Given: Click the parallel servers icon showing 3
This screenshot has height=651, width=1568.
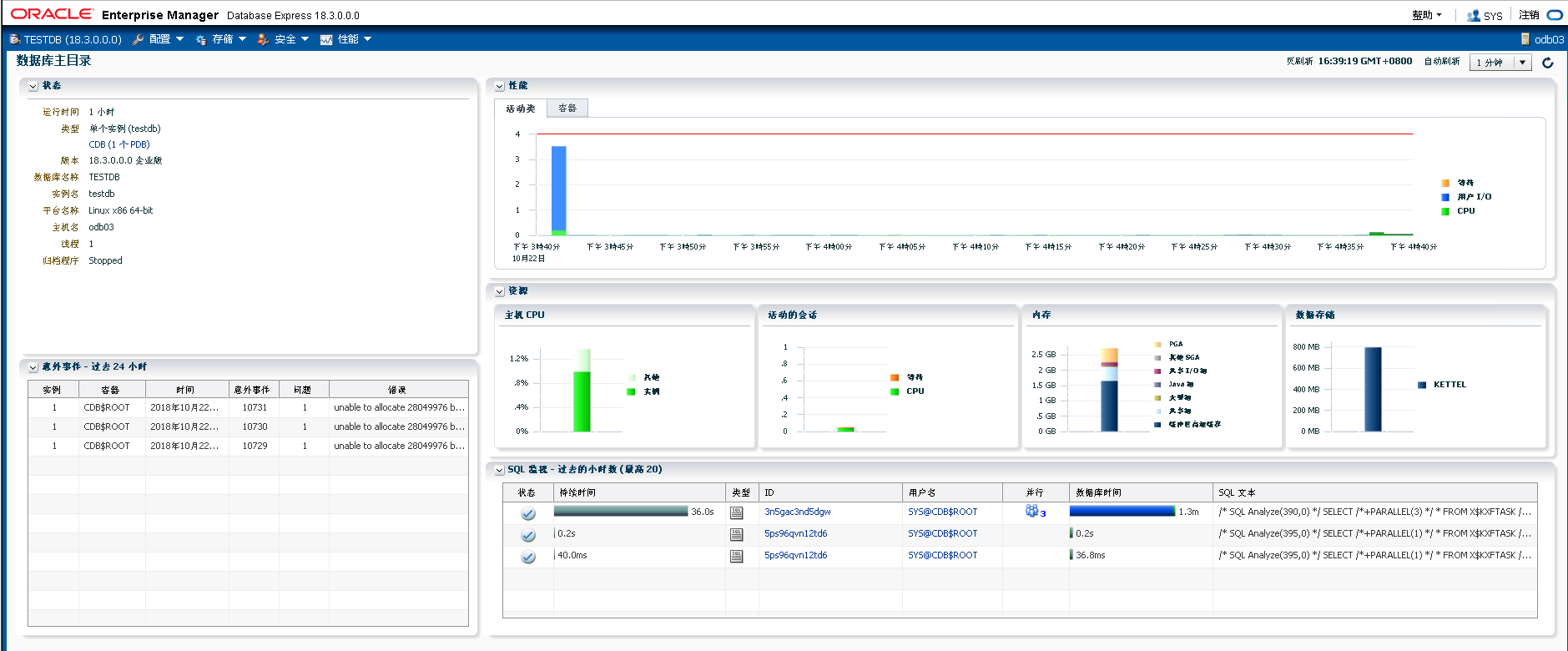Looking at the screenshot, I should pos(1032,511).
